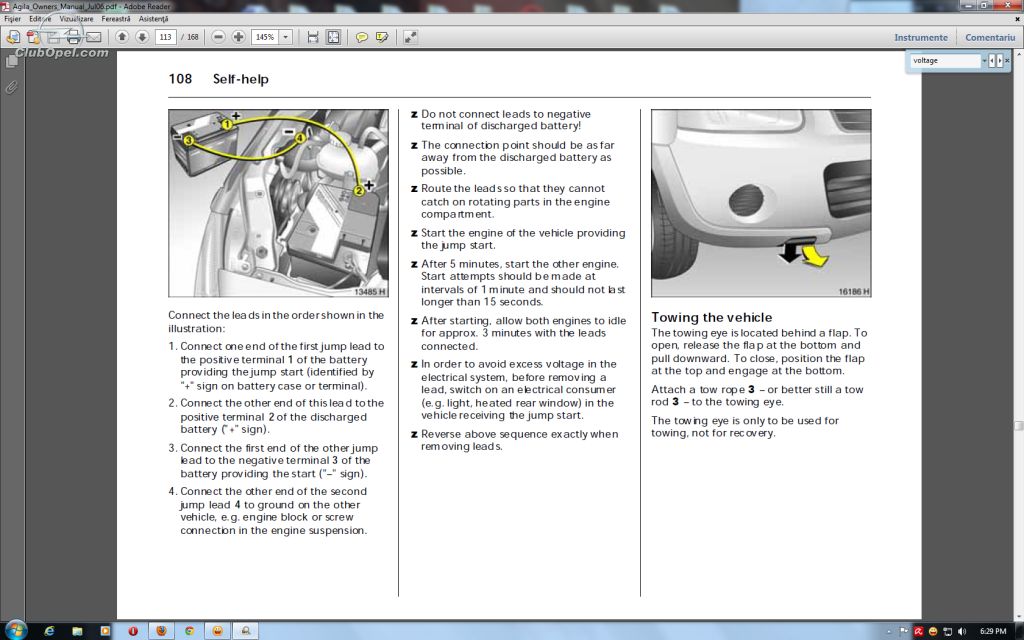Click the 'Towing the vehicle' heading
Viewport: 1024px width, 640px height.
click(x=711, y=317)
